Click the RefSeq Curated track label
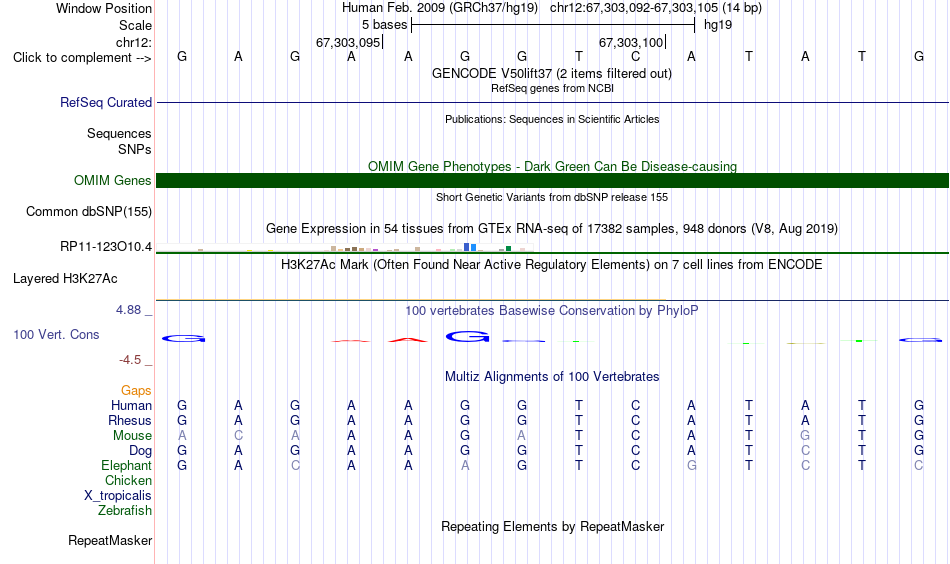Viewport: 950px width, 564px height. (x=105, y=102)
